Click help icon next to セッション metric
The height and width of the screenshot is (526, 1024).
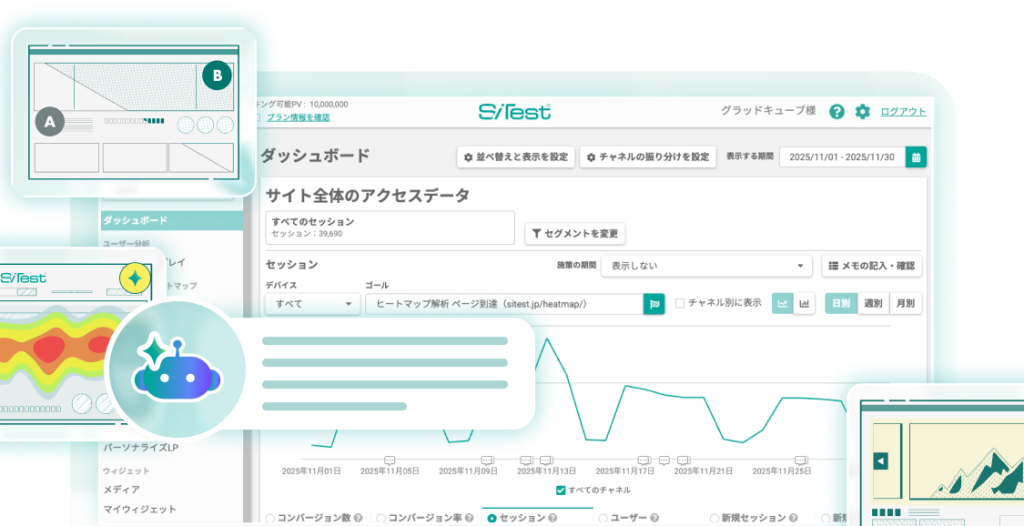553,518
